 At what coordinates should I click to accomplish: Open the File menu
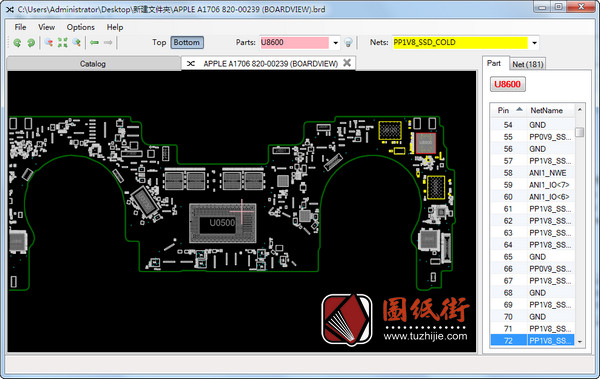(20, 27)
